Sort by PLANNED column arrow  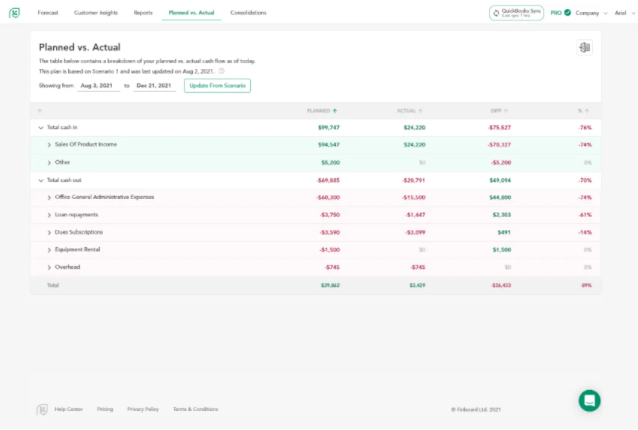pyautogui.click(x=335, y=111)
